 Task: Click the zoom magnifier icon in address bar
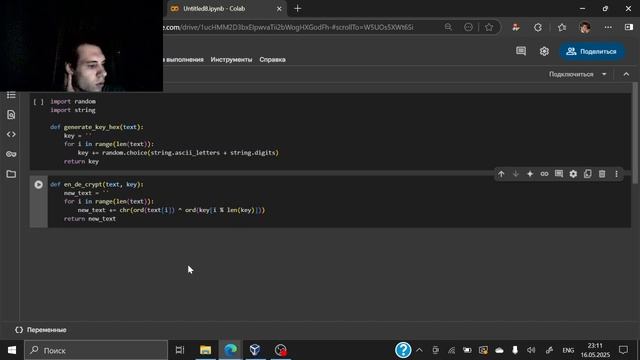[x=448, y=27]
